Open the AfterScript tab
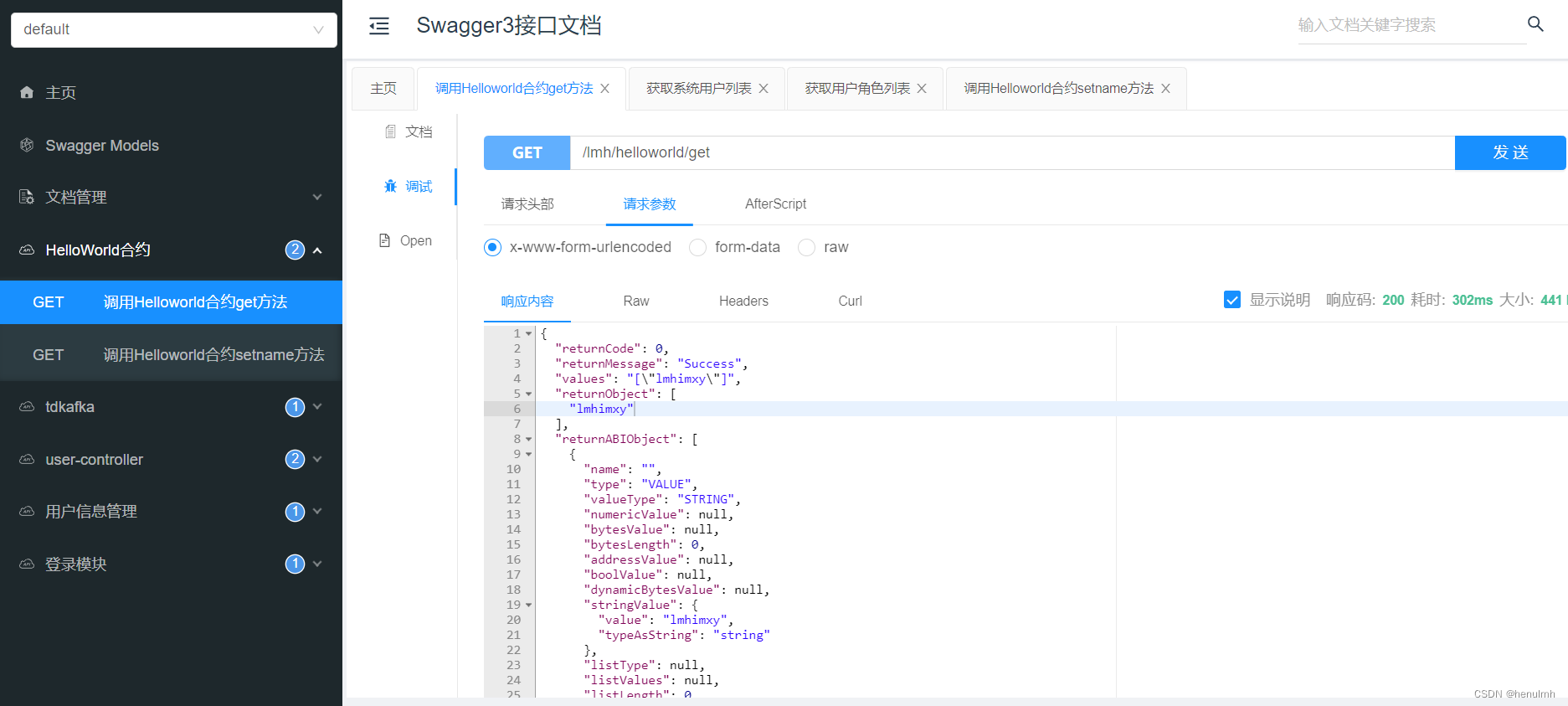The width and height of the screenshot is (1568, 706). tap(775, 204)
